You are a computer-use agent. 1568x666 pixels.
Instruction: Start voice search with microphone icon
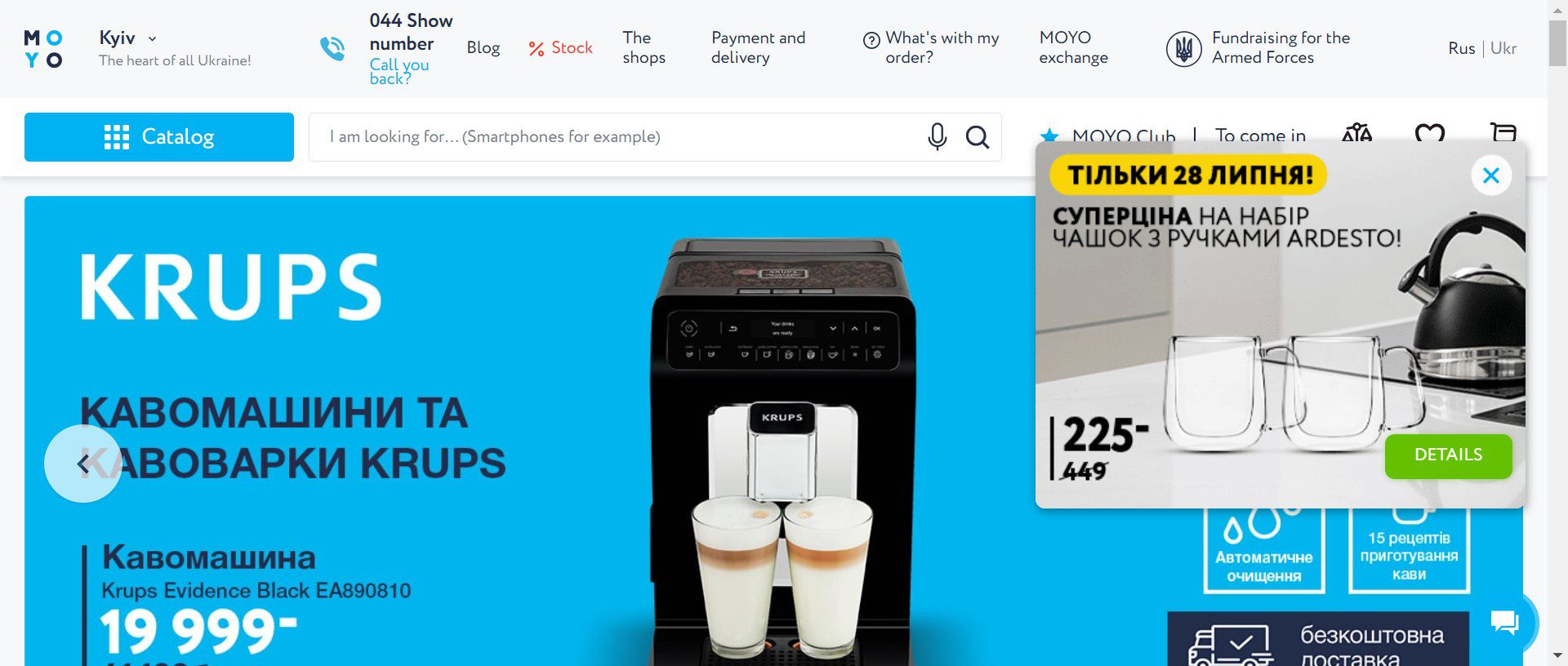coord(937,136)
